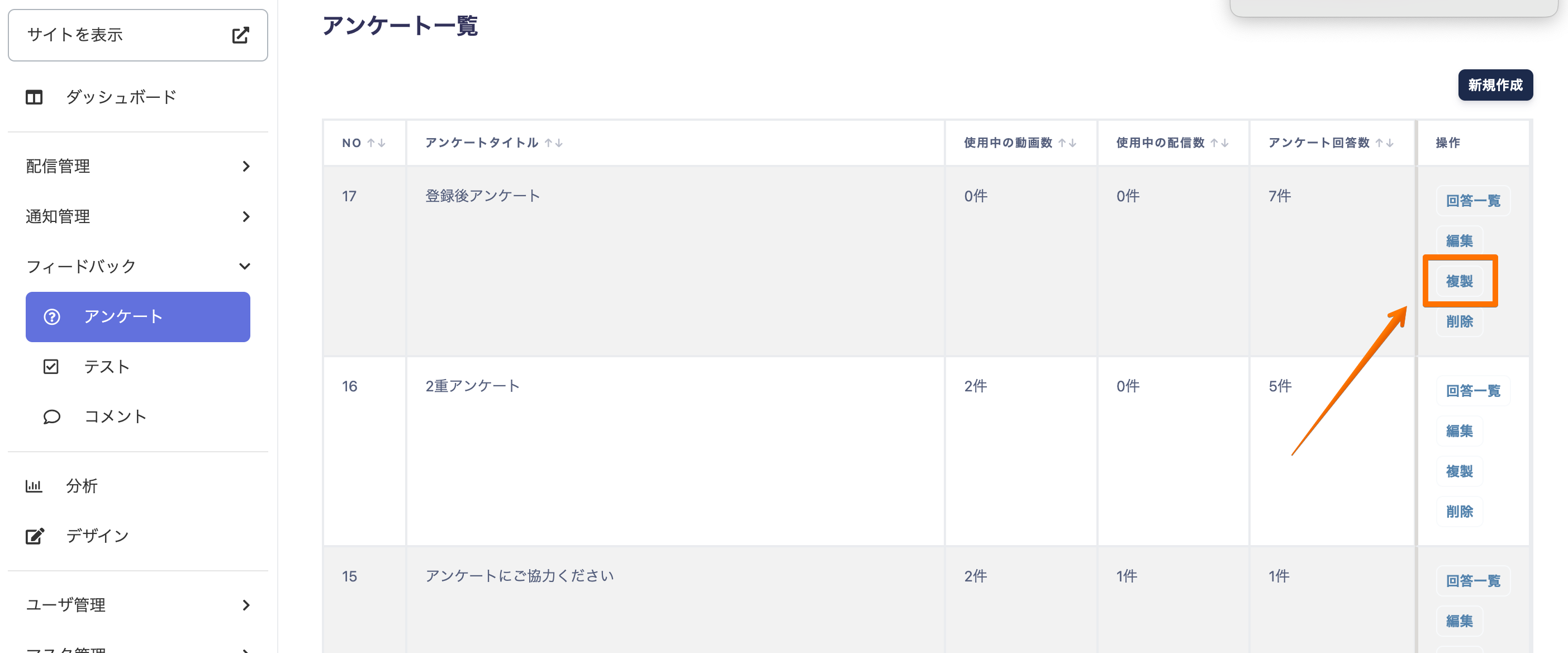The width and height of the screenshot is (1568, 653).
Task: Sort by 使用中の動画数 column arrows
Action: [x=1067, y=143]
